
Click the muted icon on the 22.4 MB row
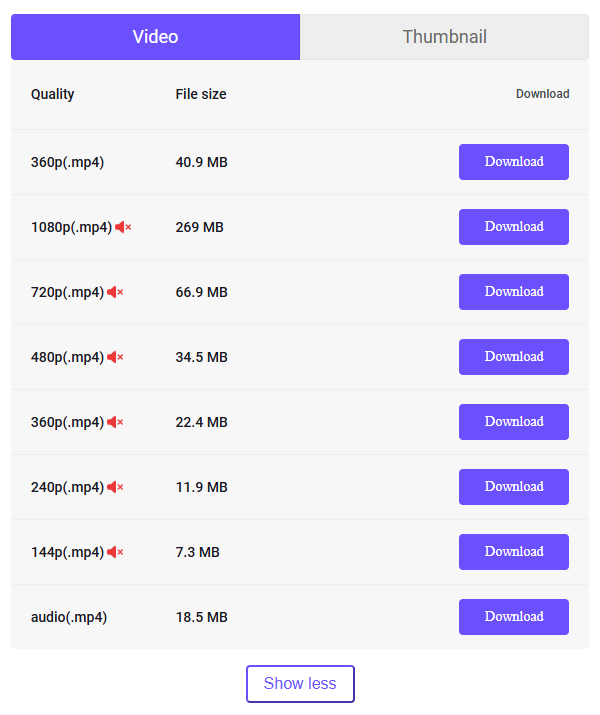click(x=115, y=422)
